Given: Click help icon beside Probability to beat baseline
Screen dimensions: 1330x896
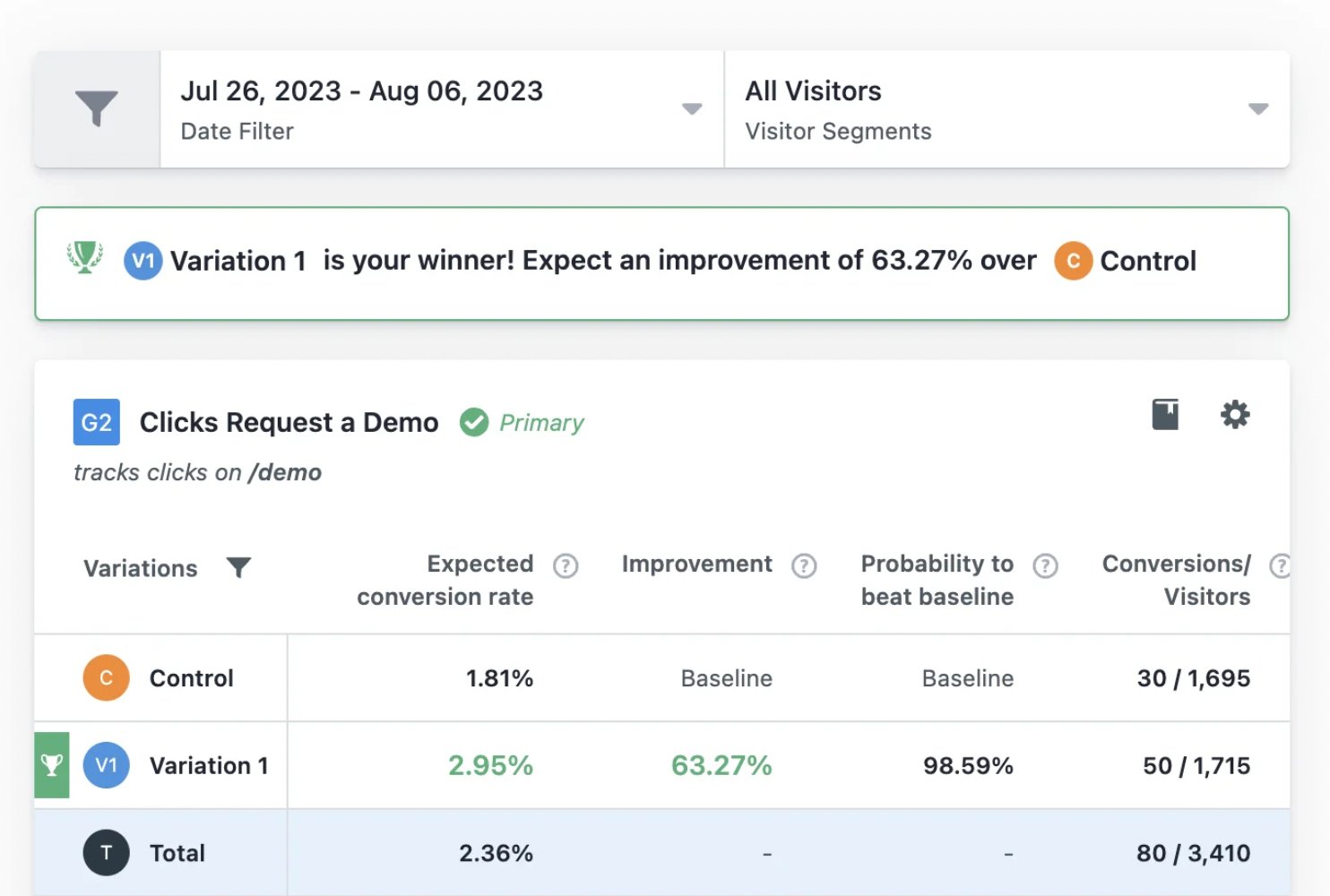Looking at the screenshot, I should pyautogui.click(x=1045, y=565).
